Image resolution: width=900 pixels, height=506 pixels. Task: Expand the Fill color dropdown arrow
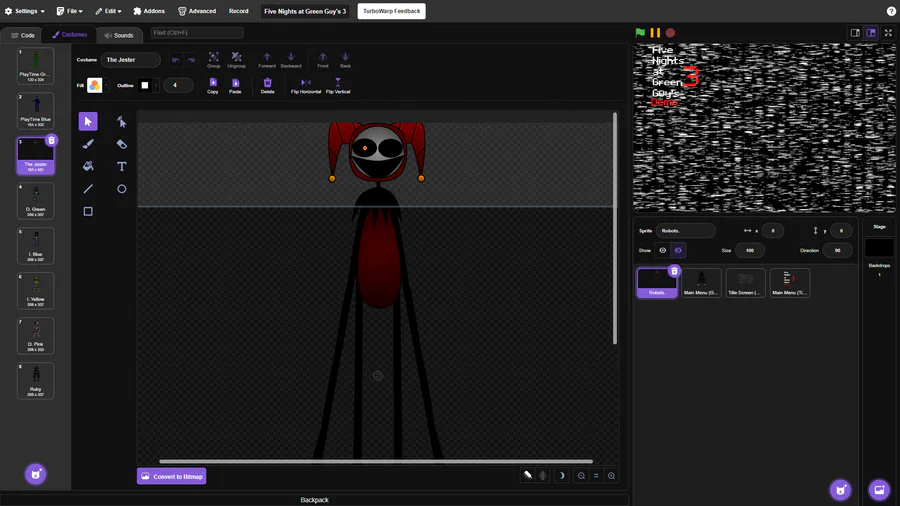tap(106, 85)
